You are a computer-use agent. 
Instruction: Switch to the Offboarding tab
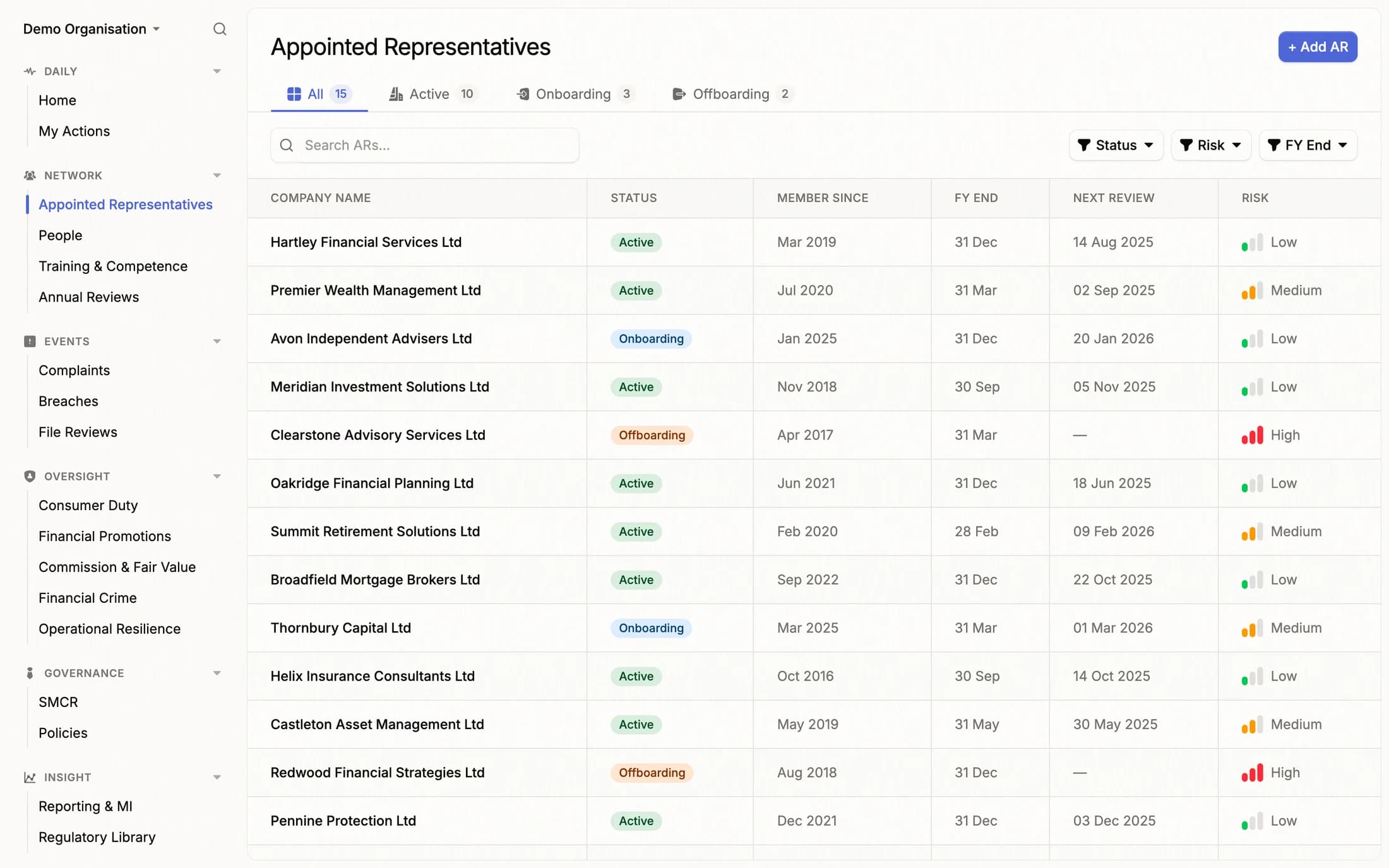tap(732, 94)
